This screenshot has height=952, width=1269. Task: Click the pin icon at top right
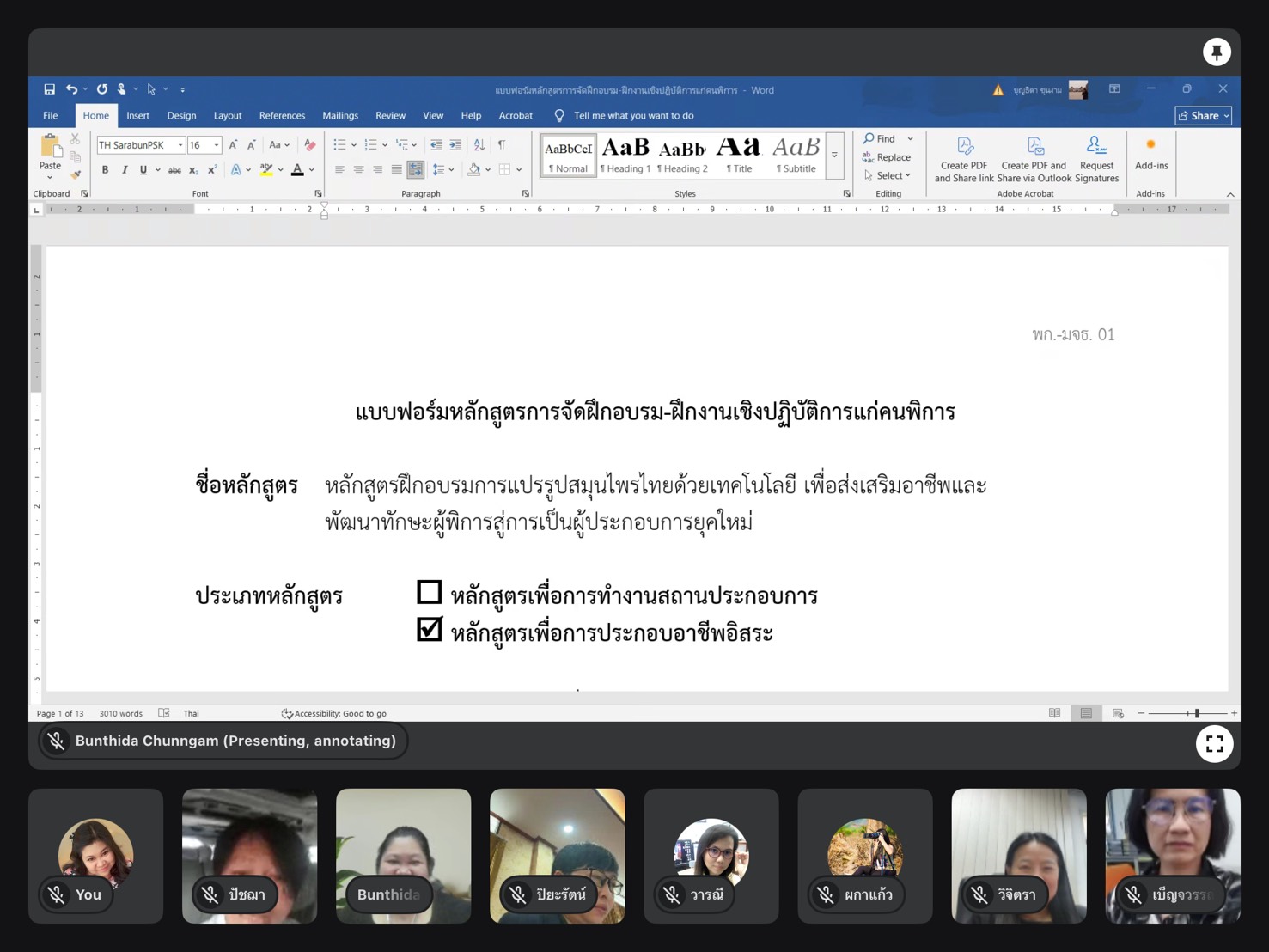(1216, 52)
